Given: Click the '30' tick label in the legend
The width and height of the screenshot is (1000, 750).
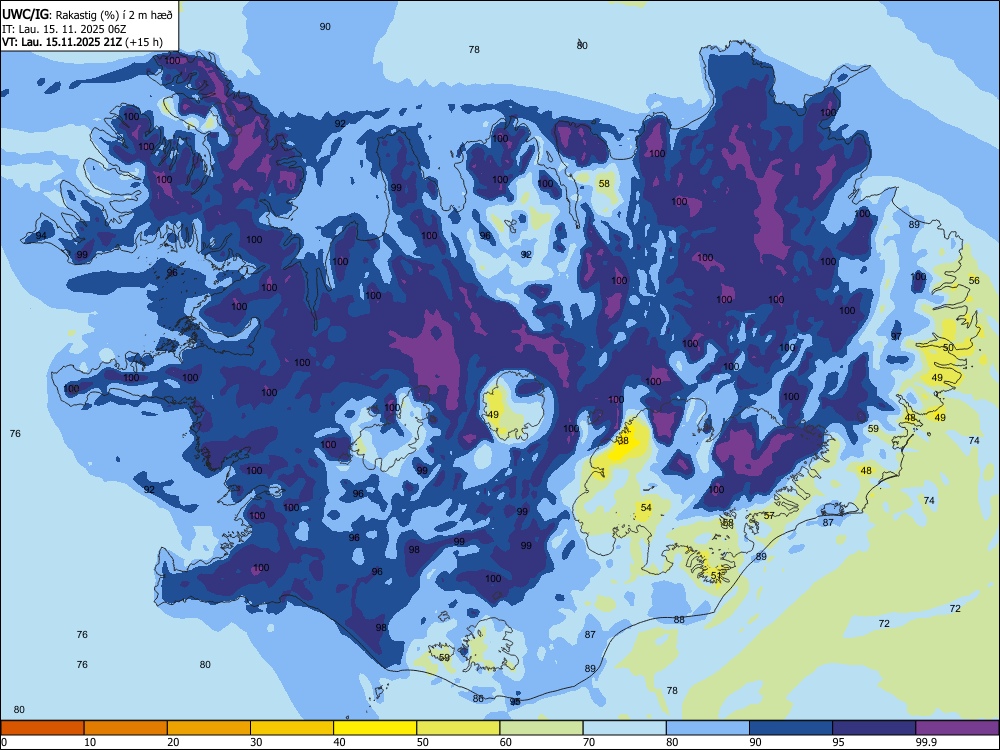Looking at the screenshot, I should (256, 742).
